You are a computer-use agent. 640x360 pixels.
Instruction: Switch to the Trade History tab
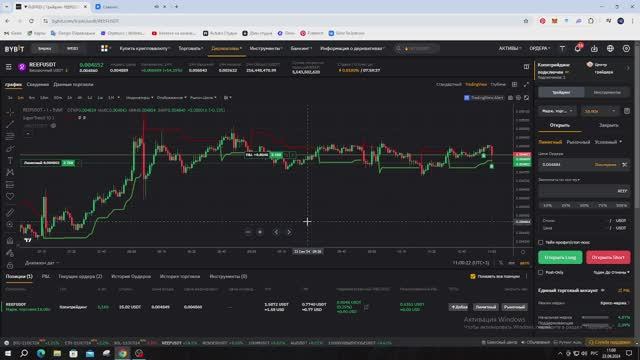tap(180, 276)
